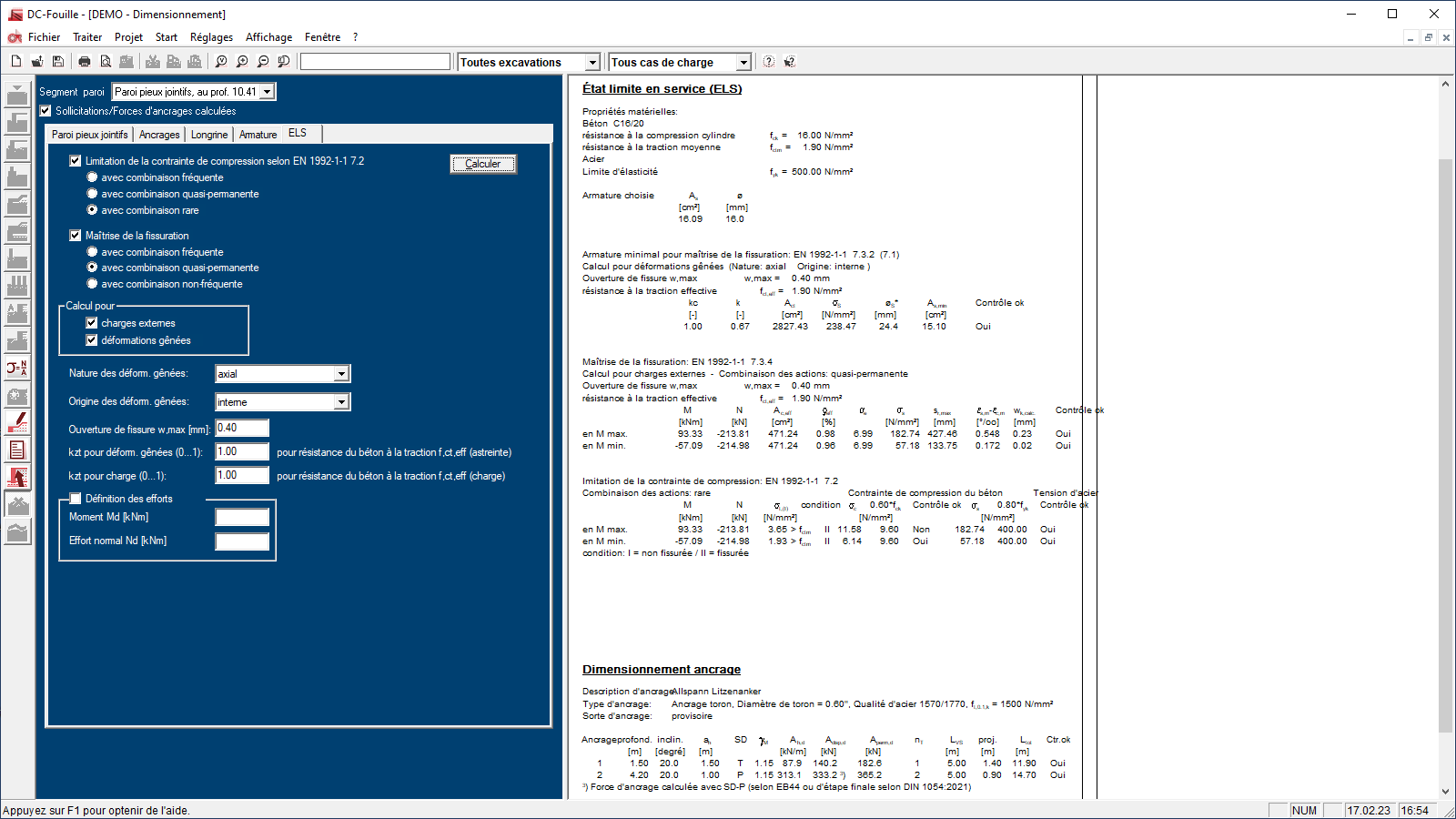Click the zoom out magnifier icon
This screenshot has height=819, width=1456.
point(263,62)
